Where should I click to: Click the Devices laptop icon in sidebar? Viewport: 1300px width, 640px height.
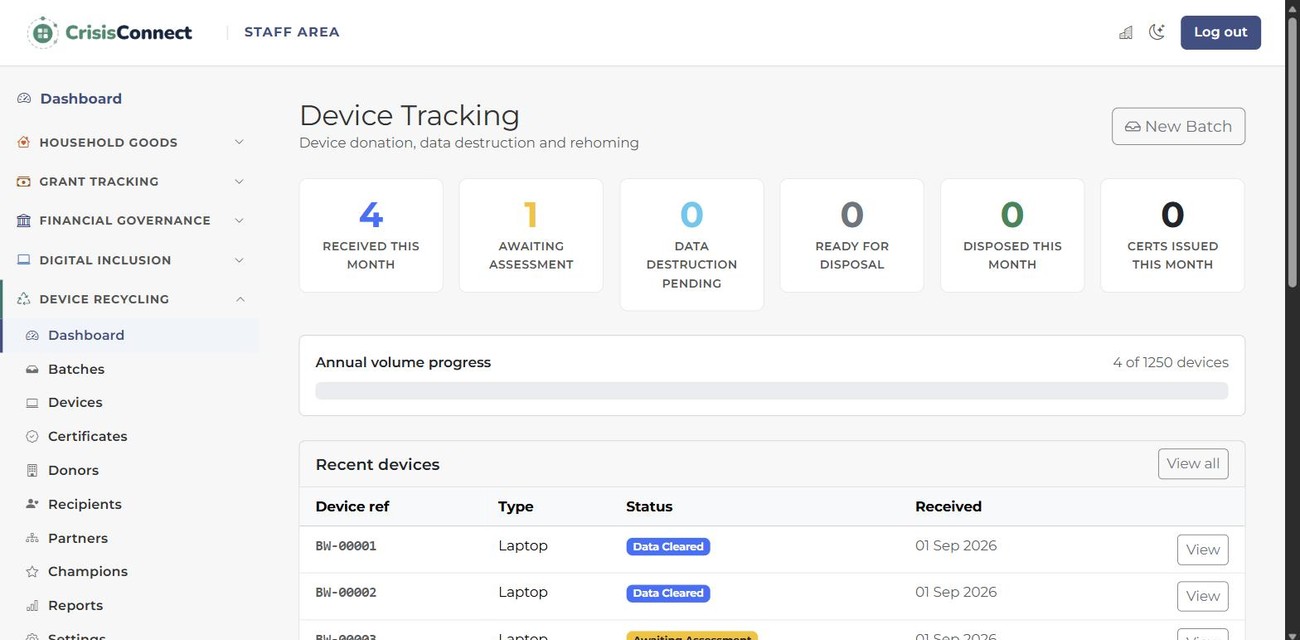[32, 403]
